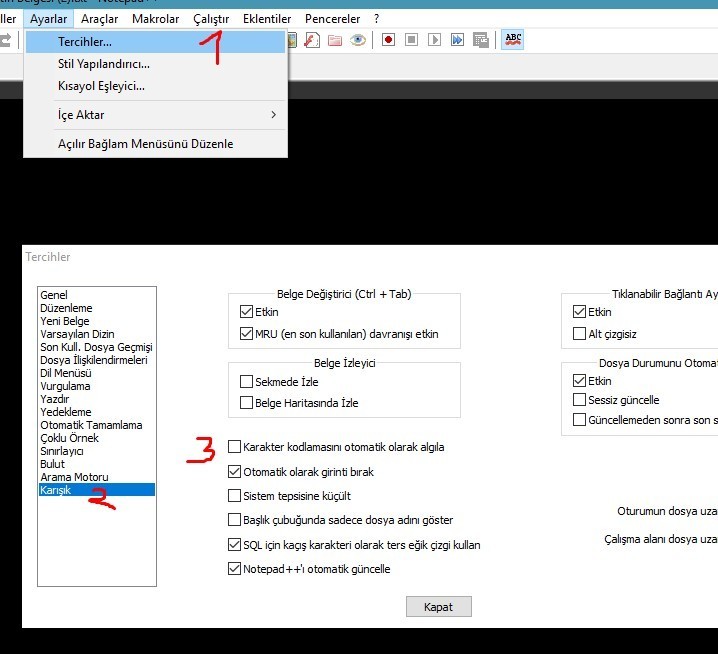Open the Eklentiler menu

pos(267,19)
